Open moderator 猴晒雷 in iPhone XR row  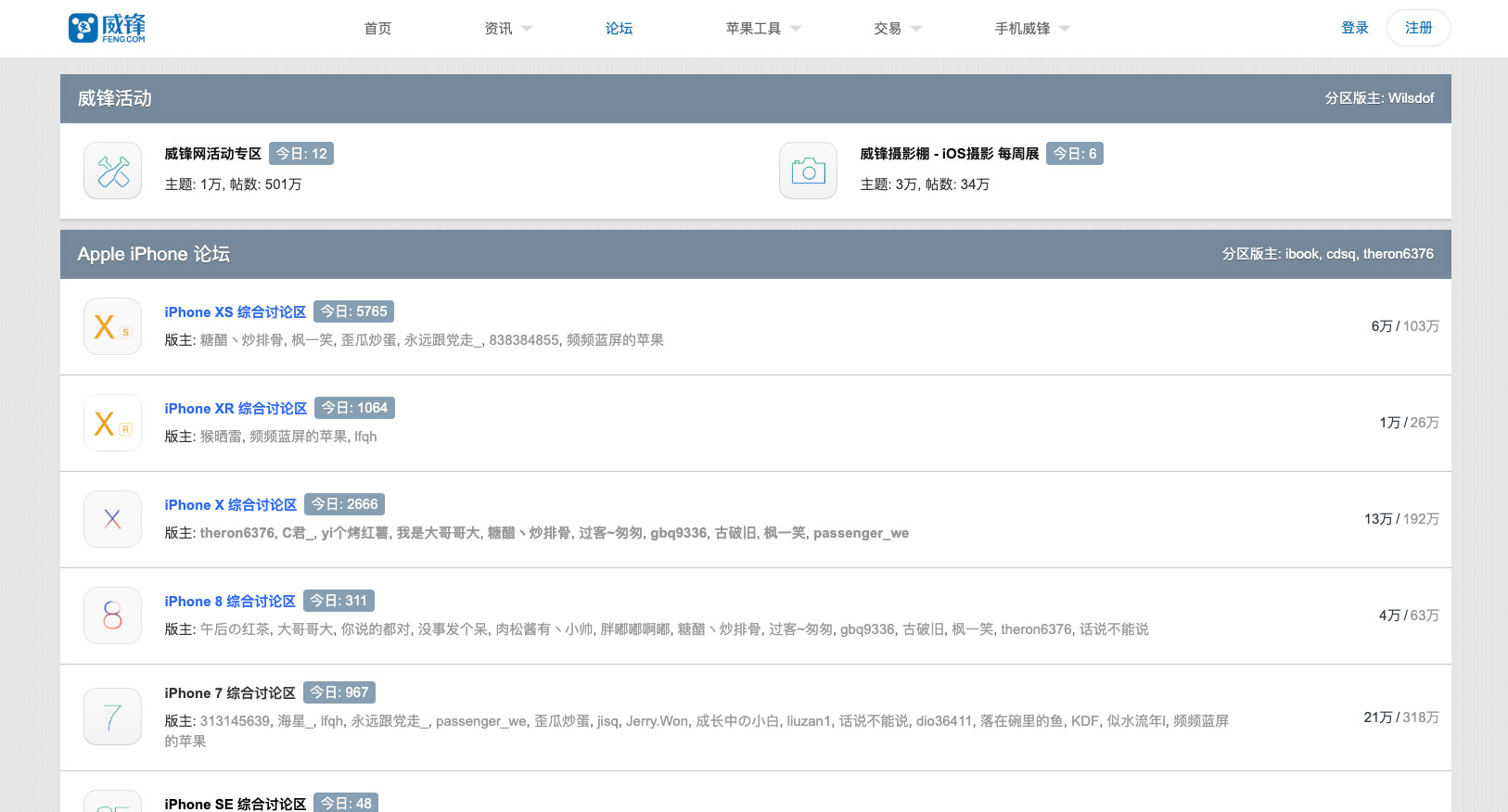point(221,437)
